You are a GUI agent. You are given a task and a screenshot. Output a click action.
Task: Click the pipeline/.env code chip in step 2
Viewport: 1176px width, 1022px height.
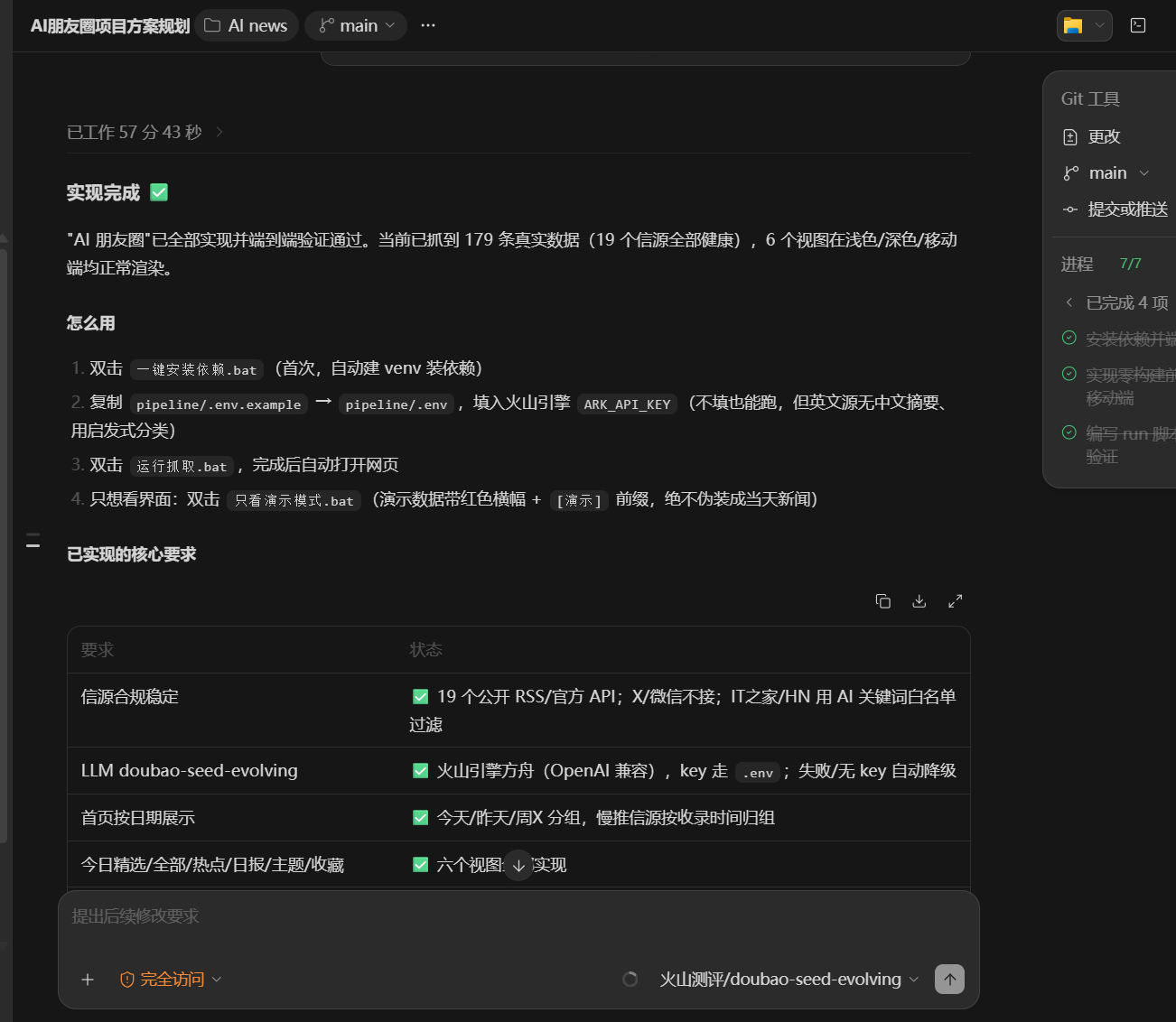pyautogui.click(x=396, y=404)
